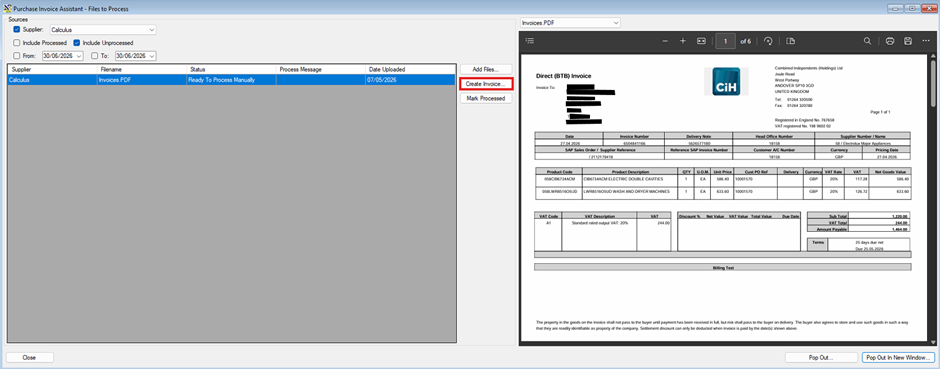This screenshot has height=369, width=940.
Task: Sort by the Filename column header
Action: pyautogui.click(x=141, y=69)
